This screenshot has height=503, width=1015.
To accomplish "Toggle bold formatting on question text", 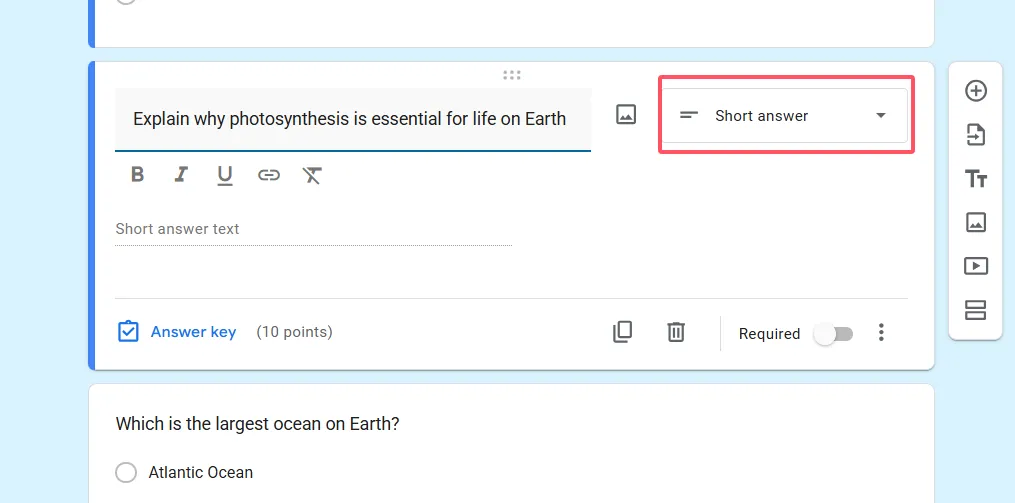I will point(138,175).
